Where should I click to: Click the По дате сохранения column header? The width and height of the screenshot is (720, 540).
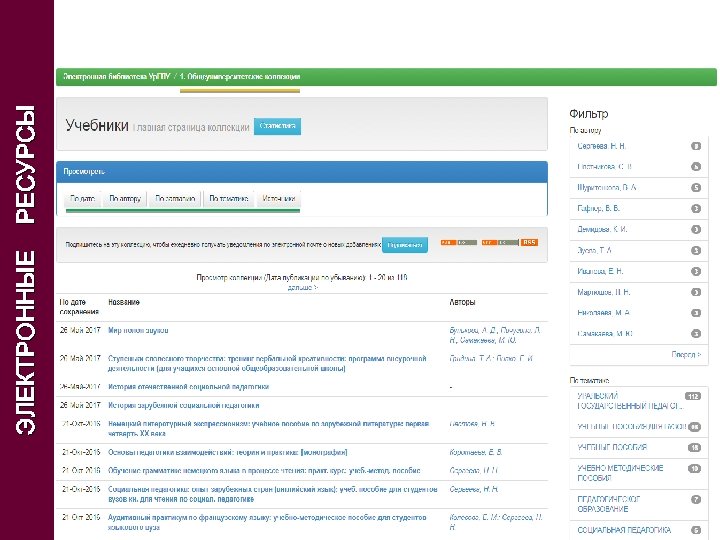[79, 307]
